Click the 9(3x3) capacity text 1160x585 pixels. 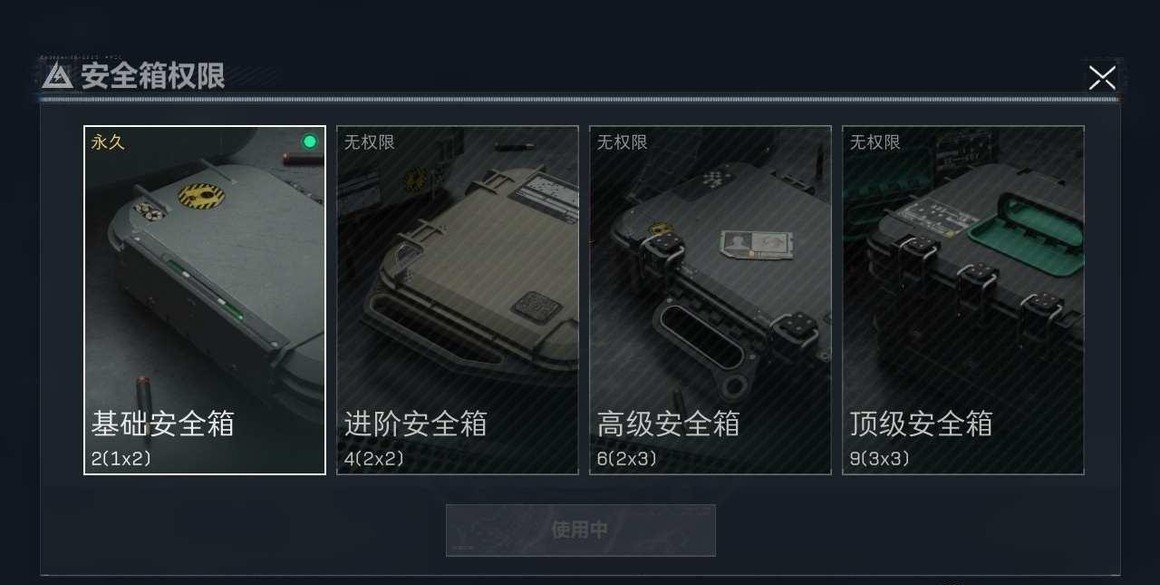coord(880,459)
